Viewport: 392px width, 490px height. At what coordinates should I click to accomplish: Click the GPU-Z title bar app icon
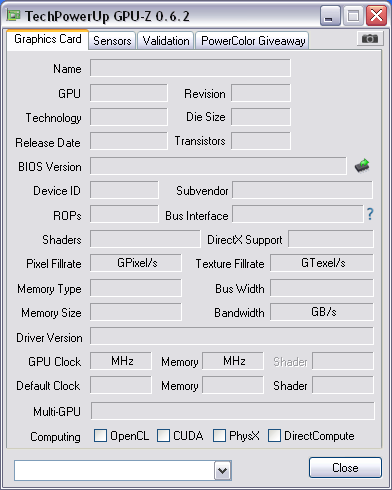click(x=13, y=15)
